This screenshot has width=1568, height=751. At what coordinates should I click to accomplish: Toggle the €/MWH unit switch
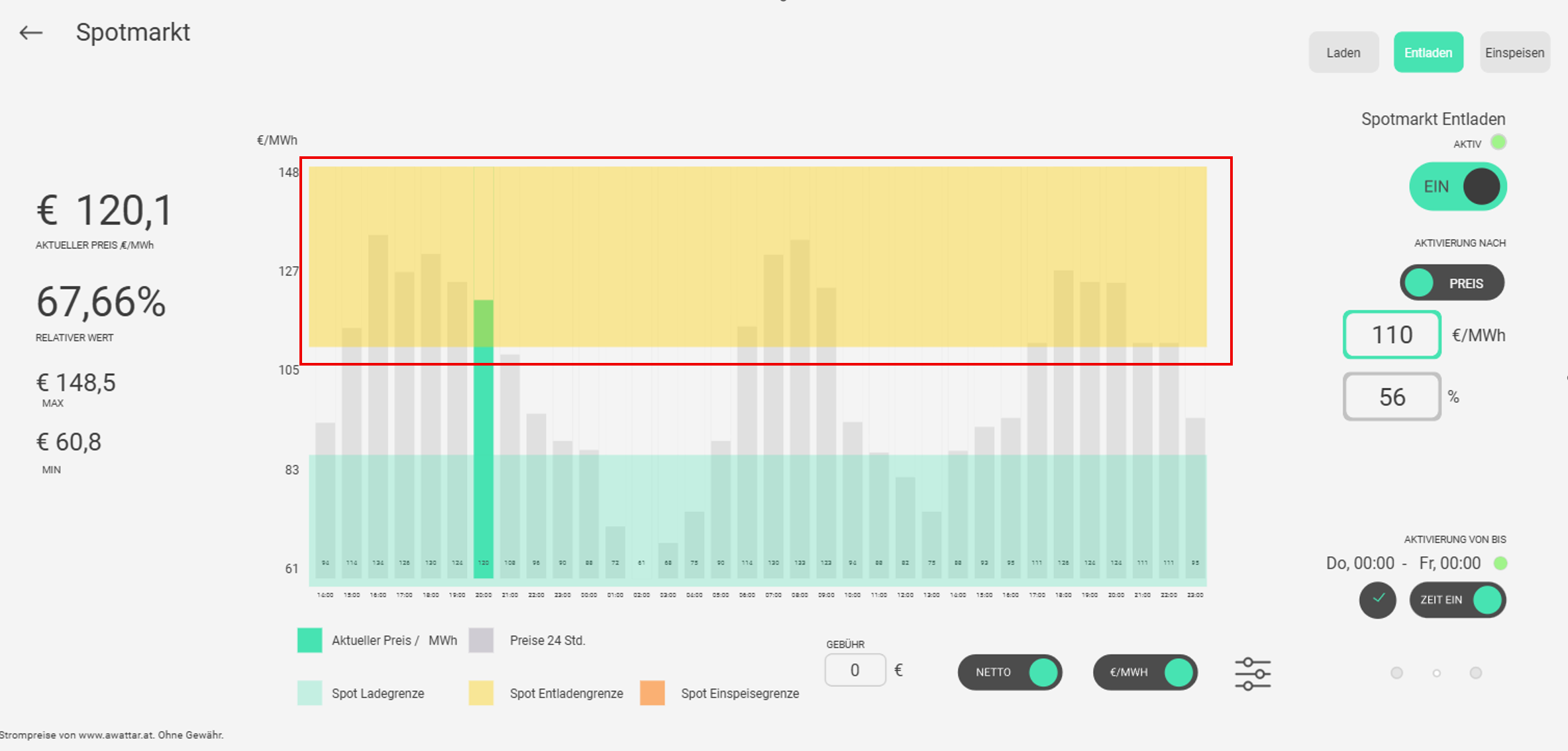pos(1145,672)
